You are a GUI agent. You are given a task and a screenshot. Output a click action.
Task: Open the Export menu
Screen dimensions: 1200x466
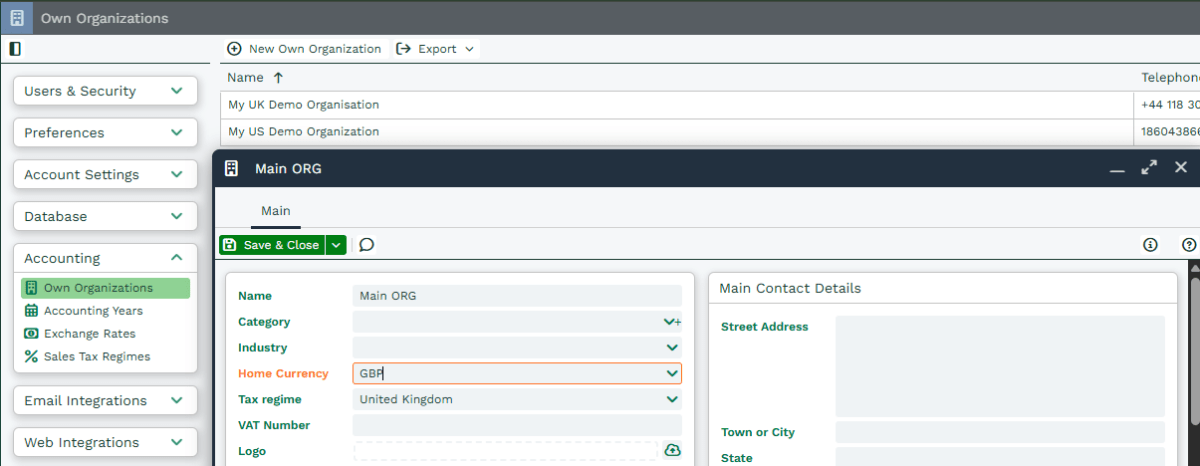tap(436, 49)
